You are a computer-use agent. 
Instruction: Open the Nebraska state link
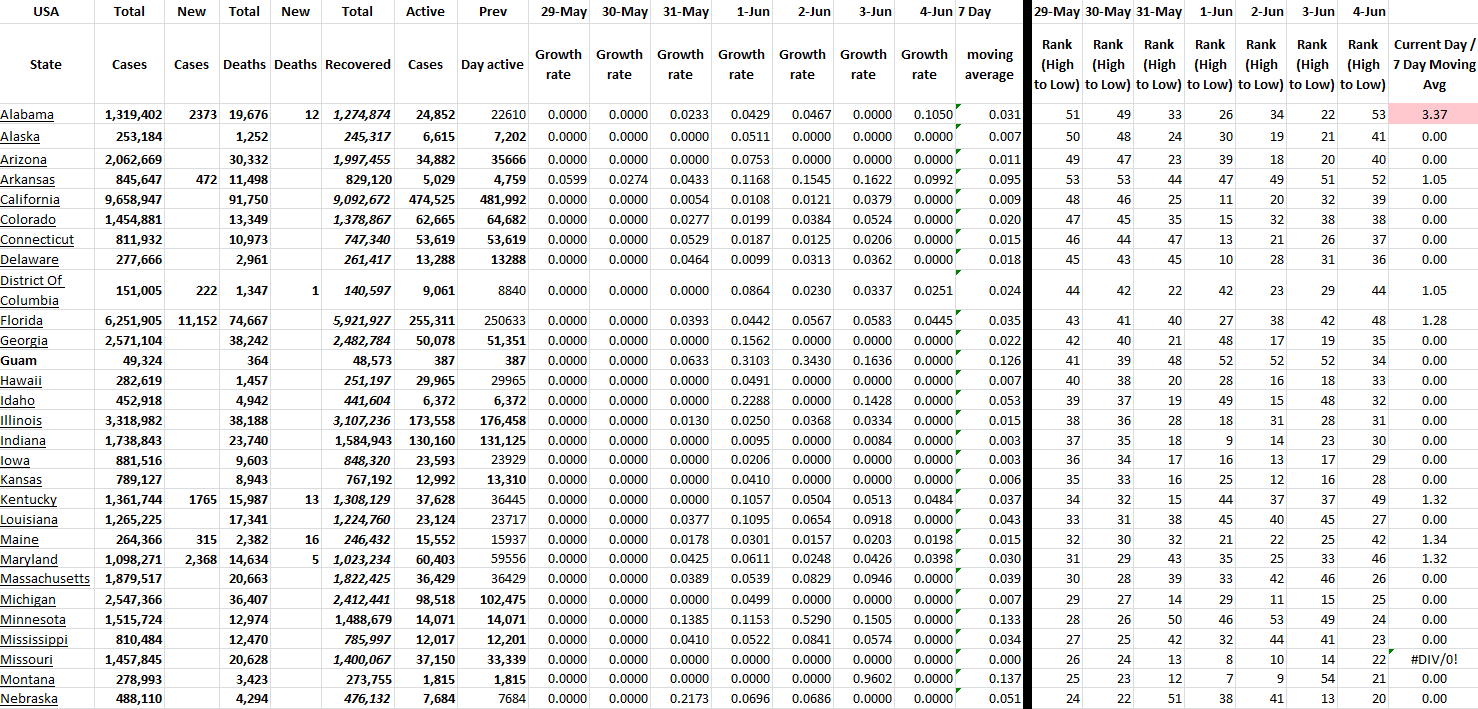point(29,699)
